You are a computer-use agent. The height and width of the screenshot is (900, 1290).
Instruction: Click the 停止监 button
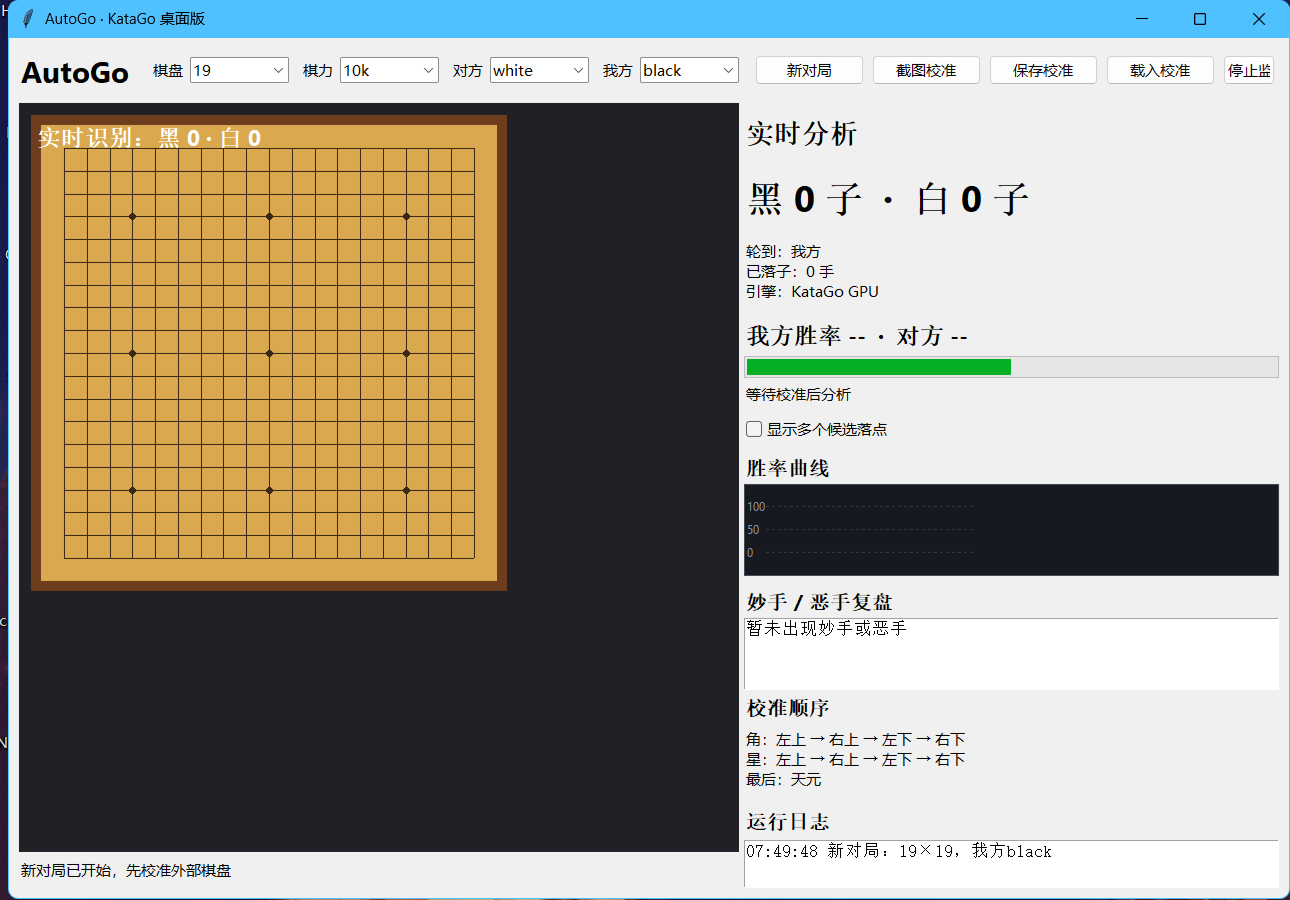point(1249,70)
